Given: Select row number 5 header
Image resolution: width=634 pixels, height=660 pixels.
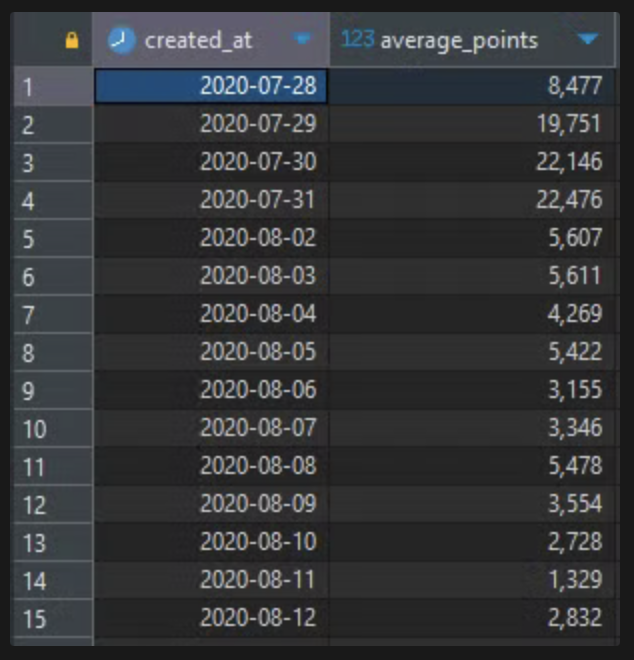Looking at the screenshot, I should pyautogui.click(x=53, y=238).
